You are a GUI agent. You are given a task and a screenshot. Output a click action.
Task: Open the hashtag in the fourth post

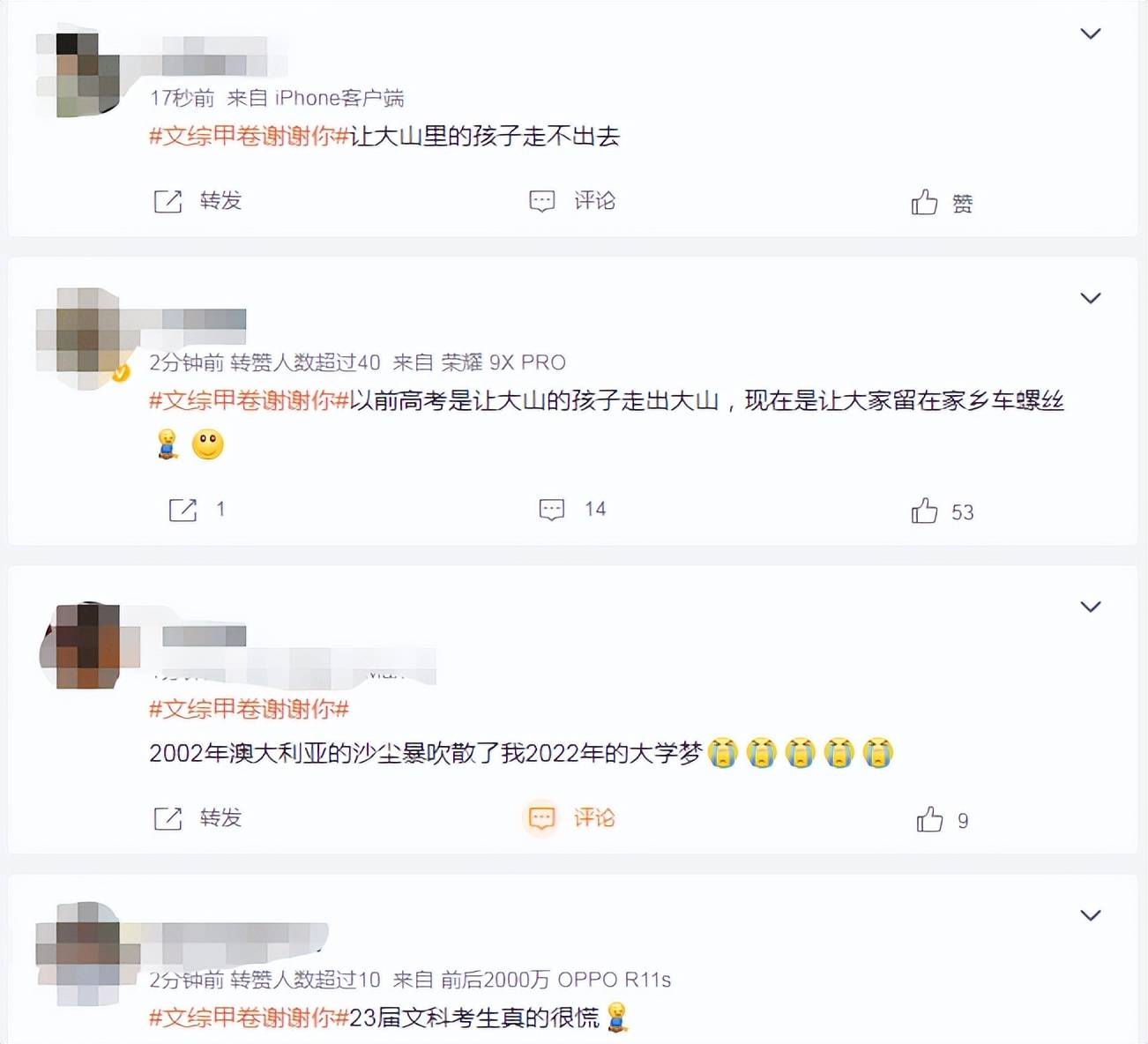coord(250,1018)
